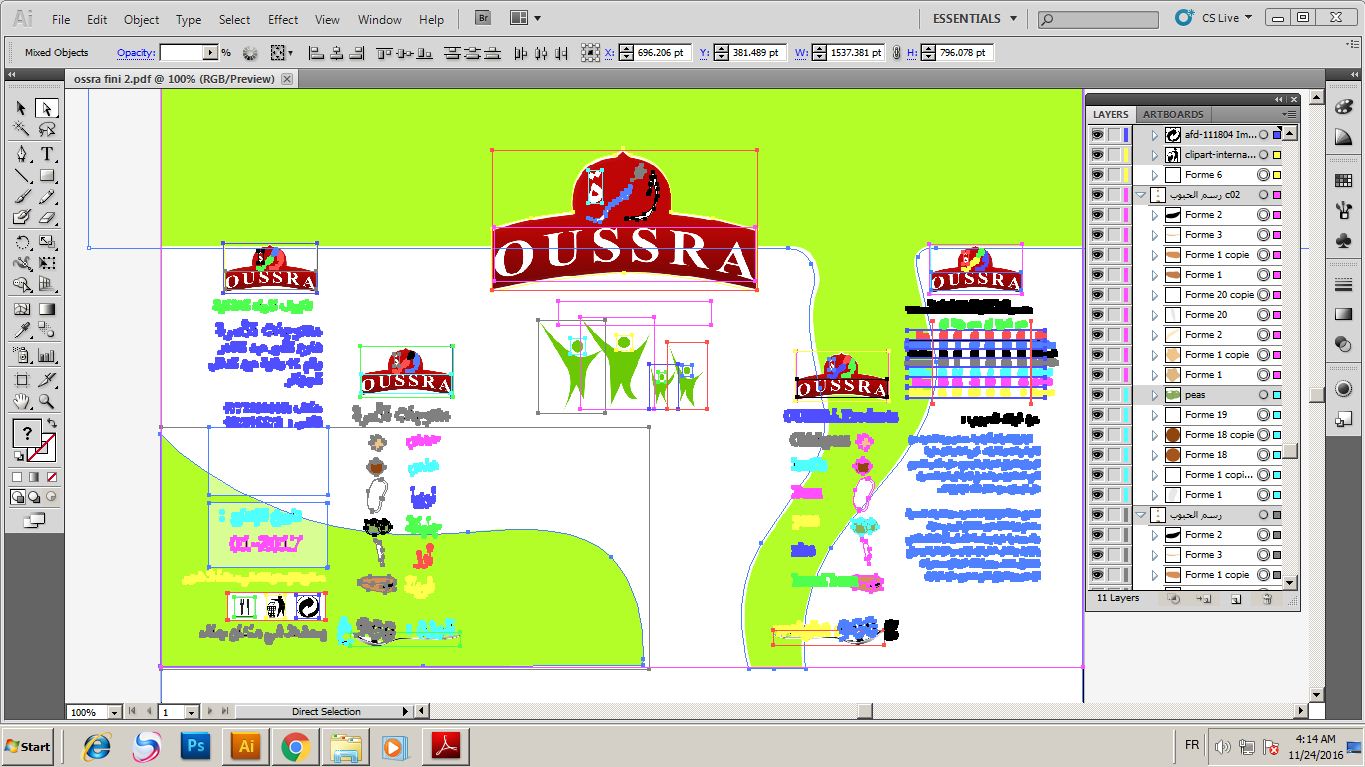Image resolution: width=1365 pixels, height=767 pixels.
Task: Click the X coordinate input field
Action: pyautogui.click(x=664, y=53)
